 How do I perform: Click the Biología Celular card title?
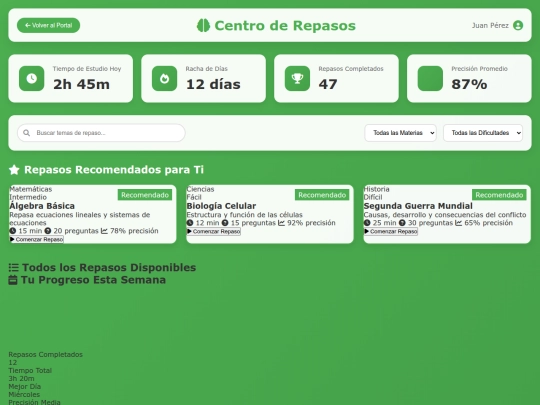221,206
